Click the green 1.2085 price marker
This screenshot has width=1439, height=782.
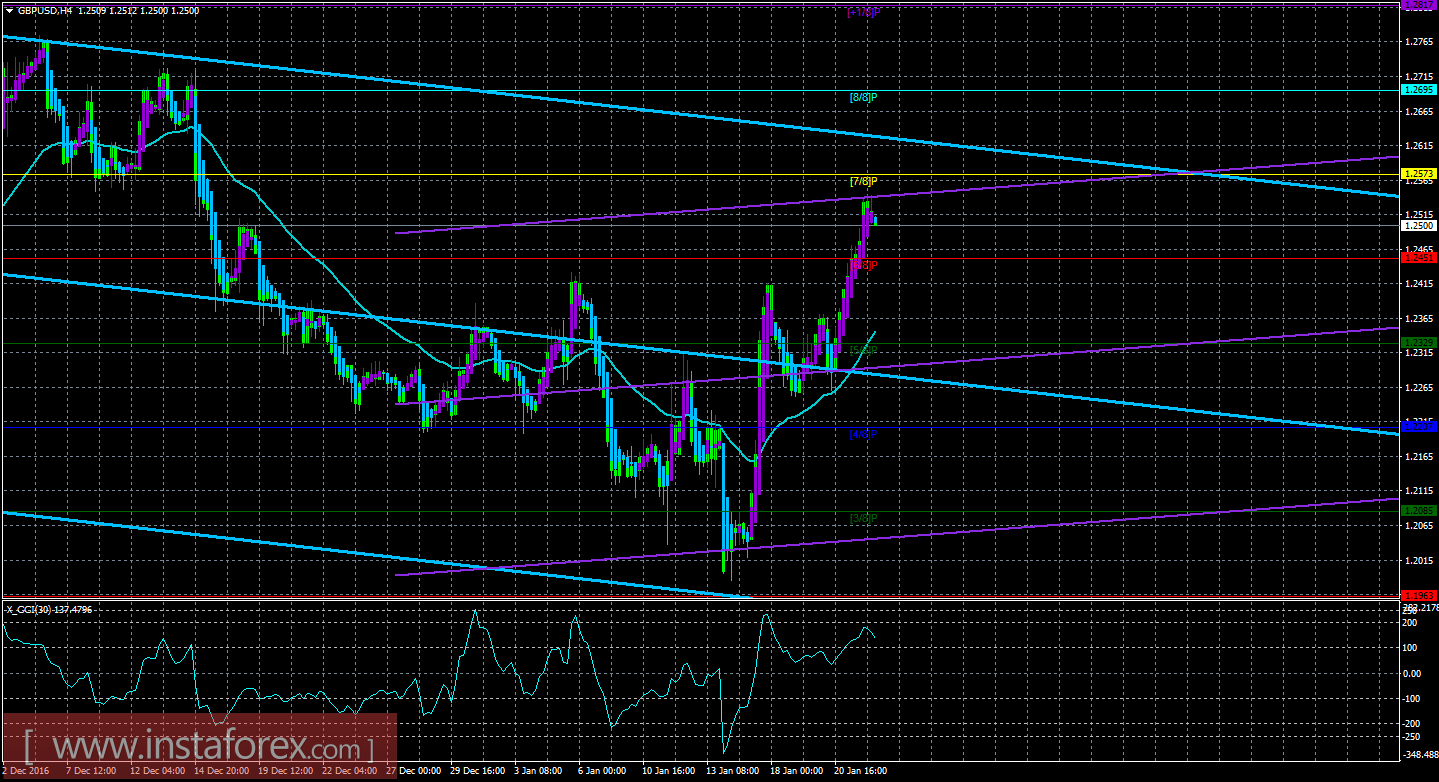(x=1421, y=510)
